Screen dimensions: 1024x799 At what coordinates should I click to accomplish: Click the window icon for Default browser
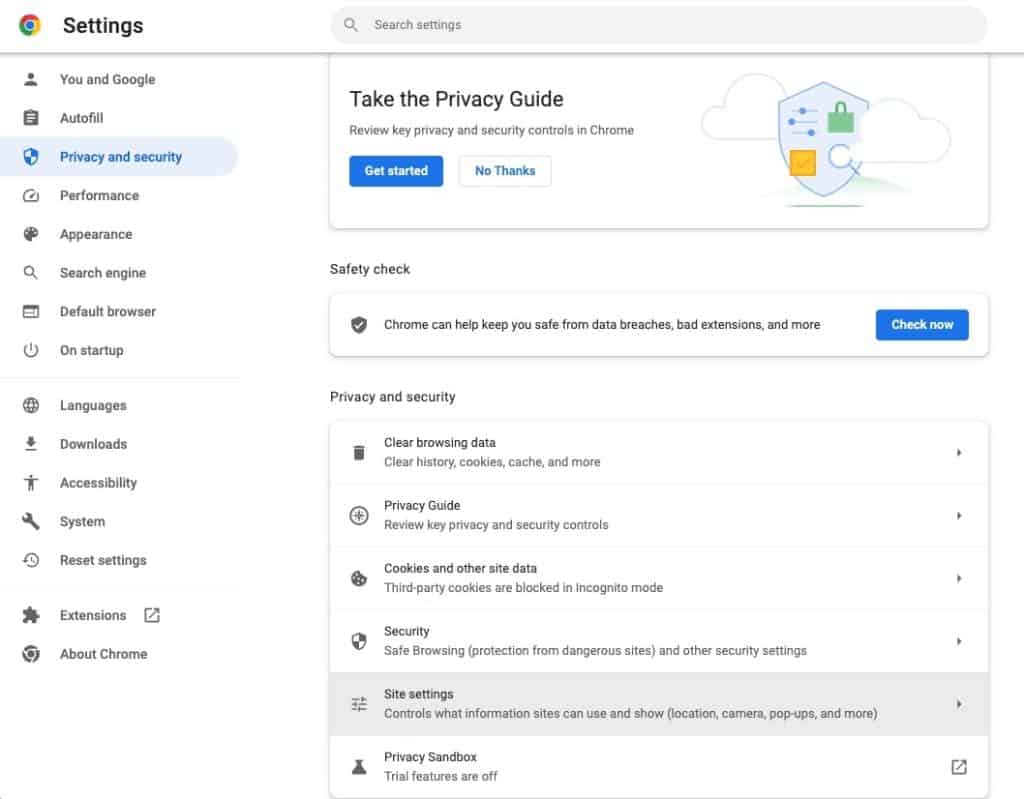pyautogui.click(x=31, y=312)
